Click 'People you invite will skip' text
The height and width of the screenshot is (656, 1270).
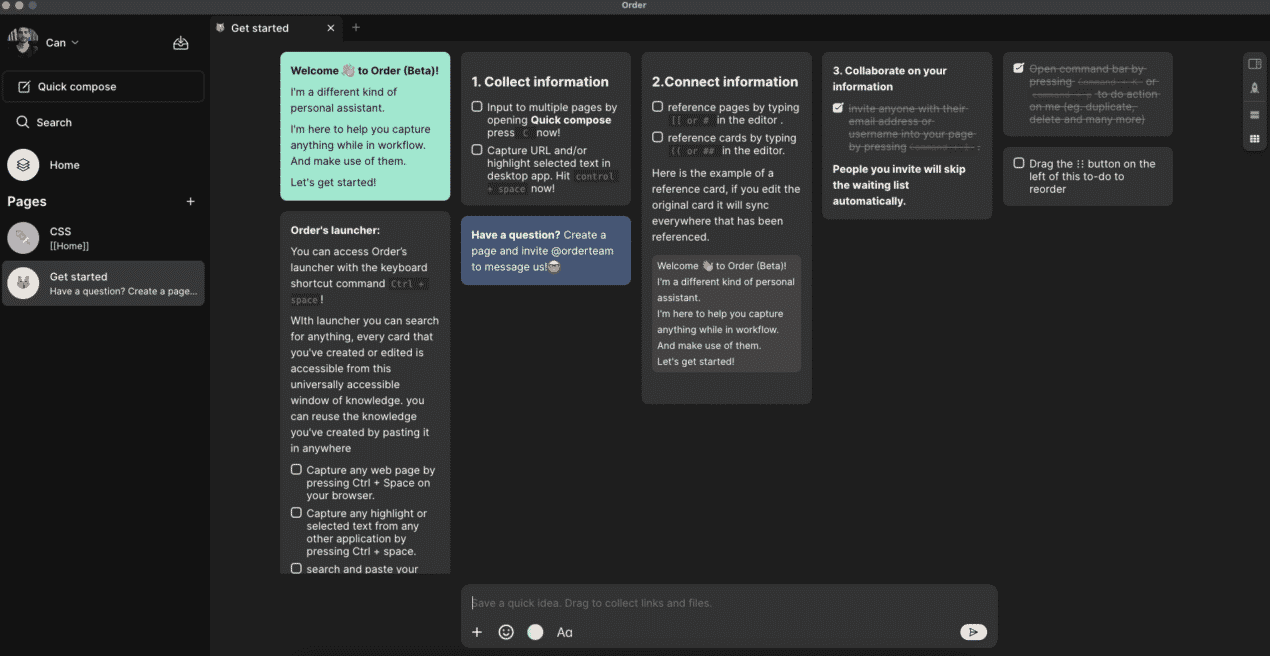tap(899, 185)
